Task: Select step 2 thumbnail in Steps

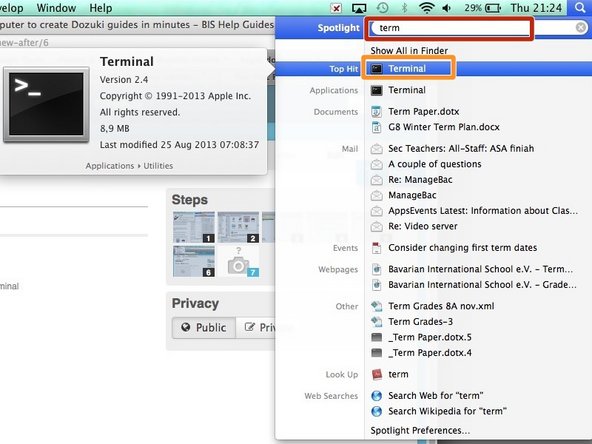Action: tap(238, 227)
